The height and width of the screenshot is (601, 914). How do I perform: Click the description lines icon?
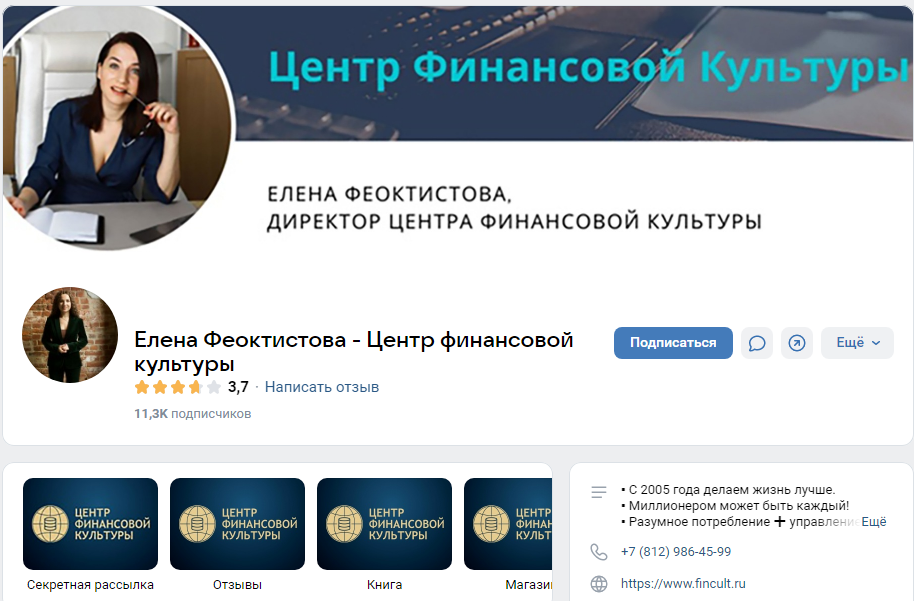(x=599, y=492)
